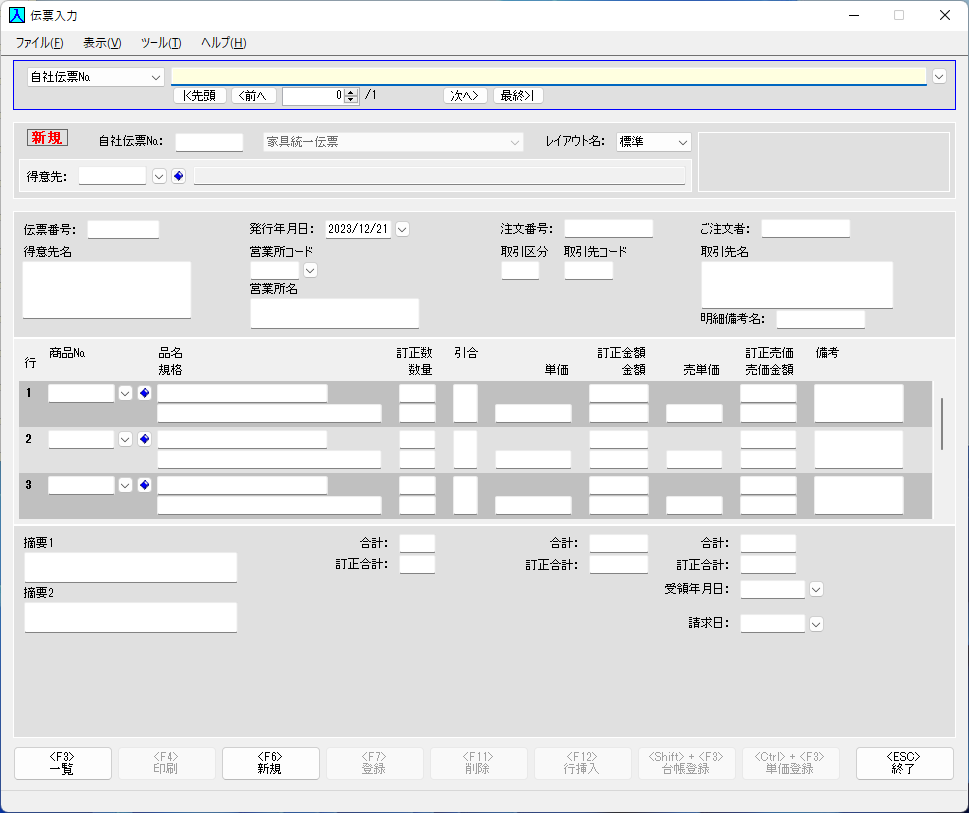
Task: Click the 取引区分 input field
Action: 520,271
